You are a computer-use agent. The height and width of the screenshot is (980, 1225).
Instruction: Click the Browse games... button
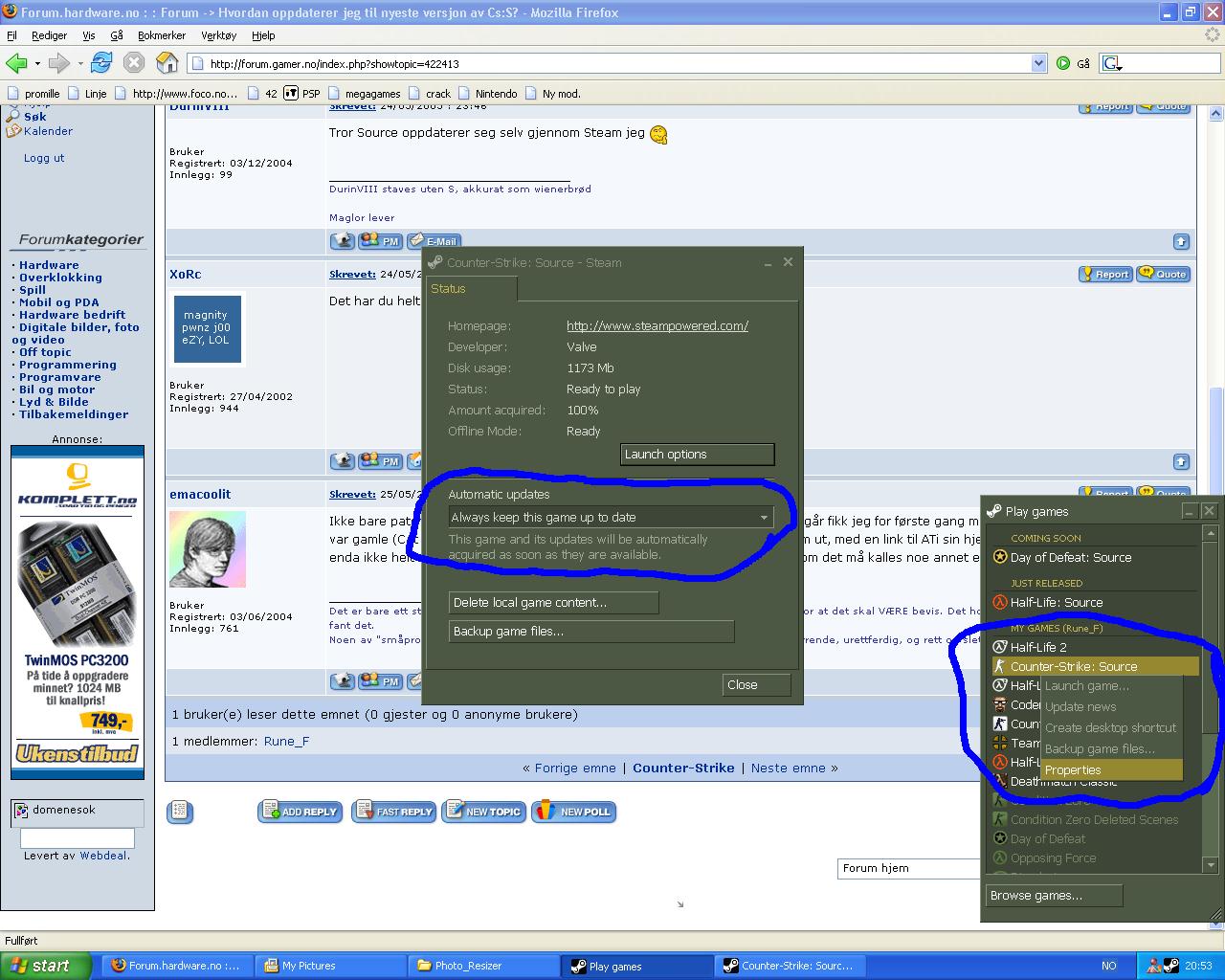pos(1055,896)
